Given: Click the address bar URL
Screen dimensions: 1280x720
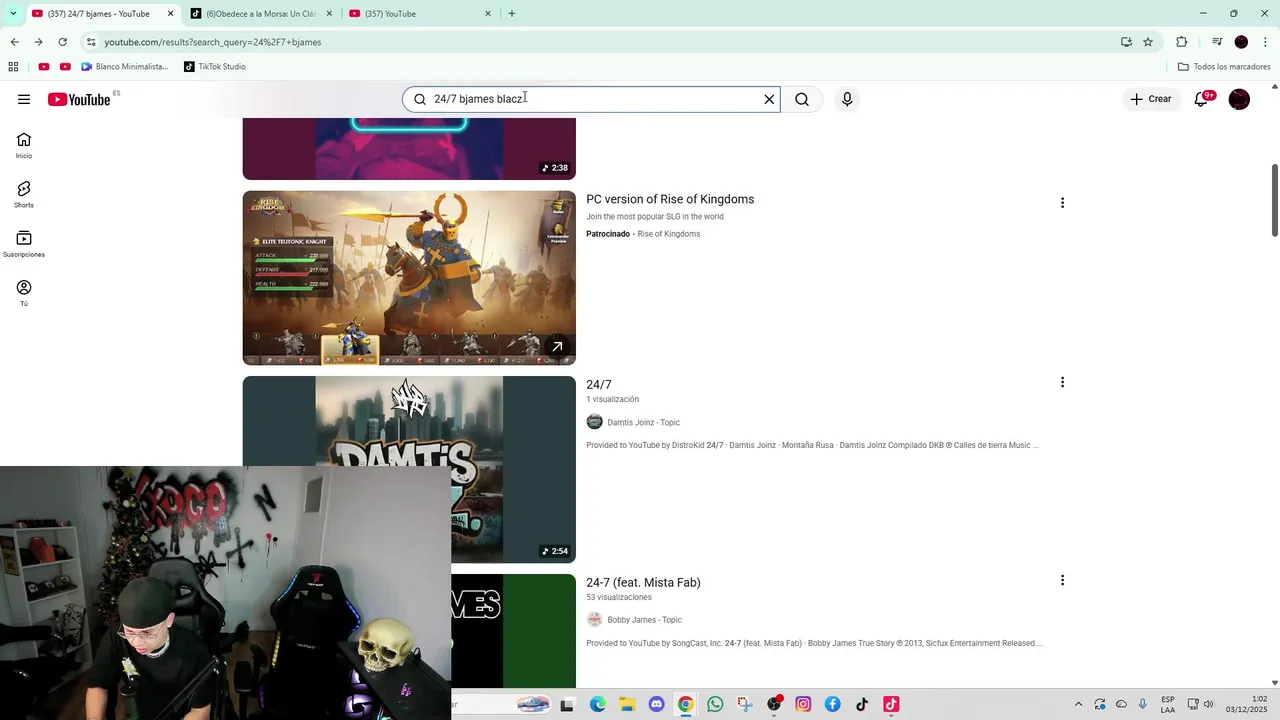Looking at the screenshot, I should pos(213,42).
